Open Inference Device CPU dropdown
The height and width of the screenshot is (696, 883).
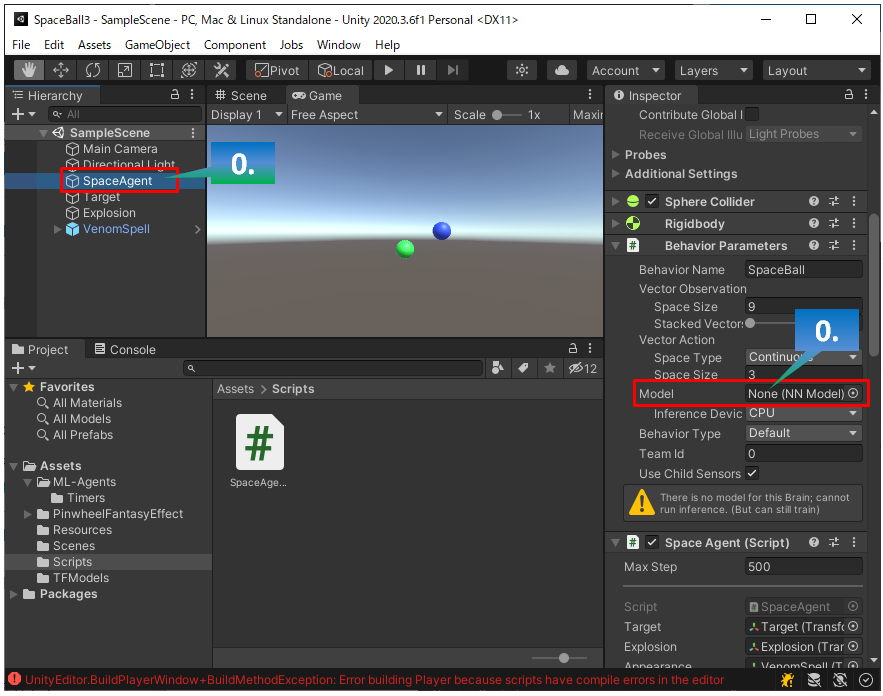click(804, 413)
